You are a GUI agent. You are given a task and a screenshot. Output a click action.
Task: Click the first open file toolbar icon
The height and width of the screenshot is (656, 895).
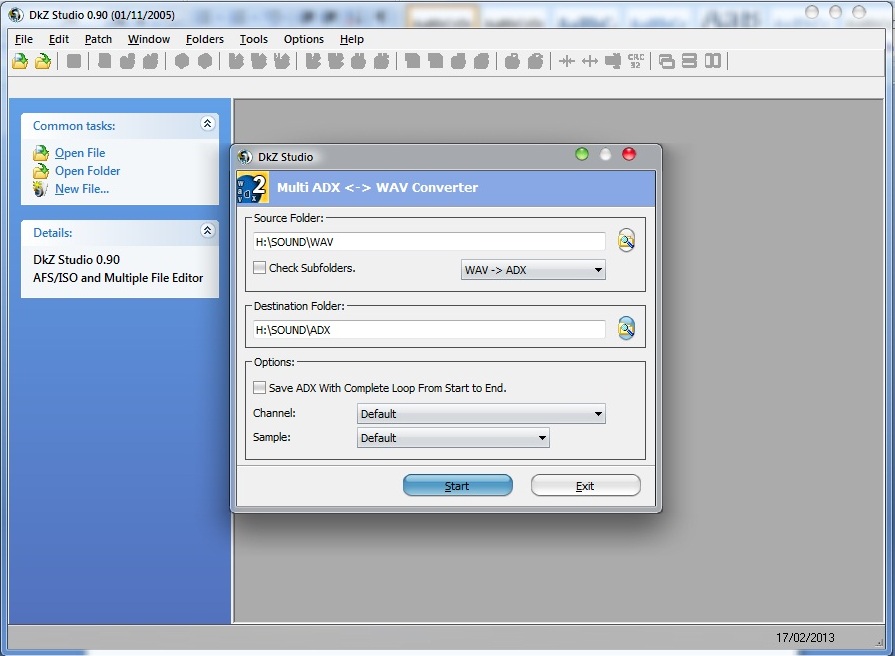click(x=19, y=62)
